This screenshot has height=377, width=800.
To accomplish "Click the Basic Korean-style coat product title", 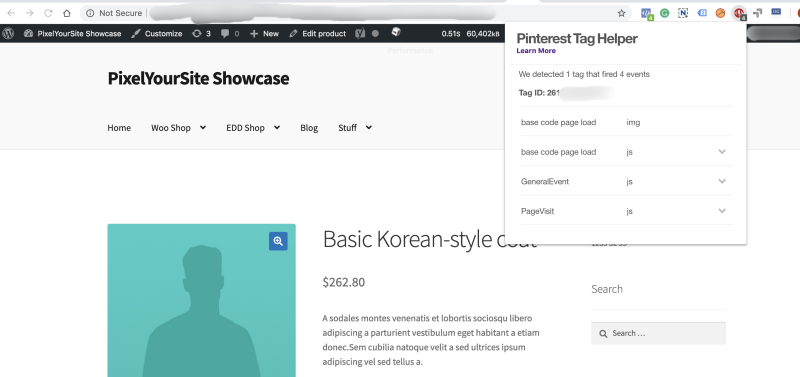I will 430,239.
